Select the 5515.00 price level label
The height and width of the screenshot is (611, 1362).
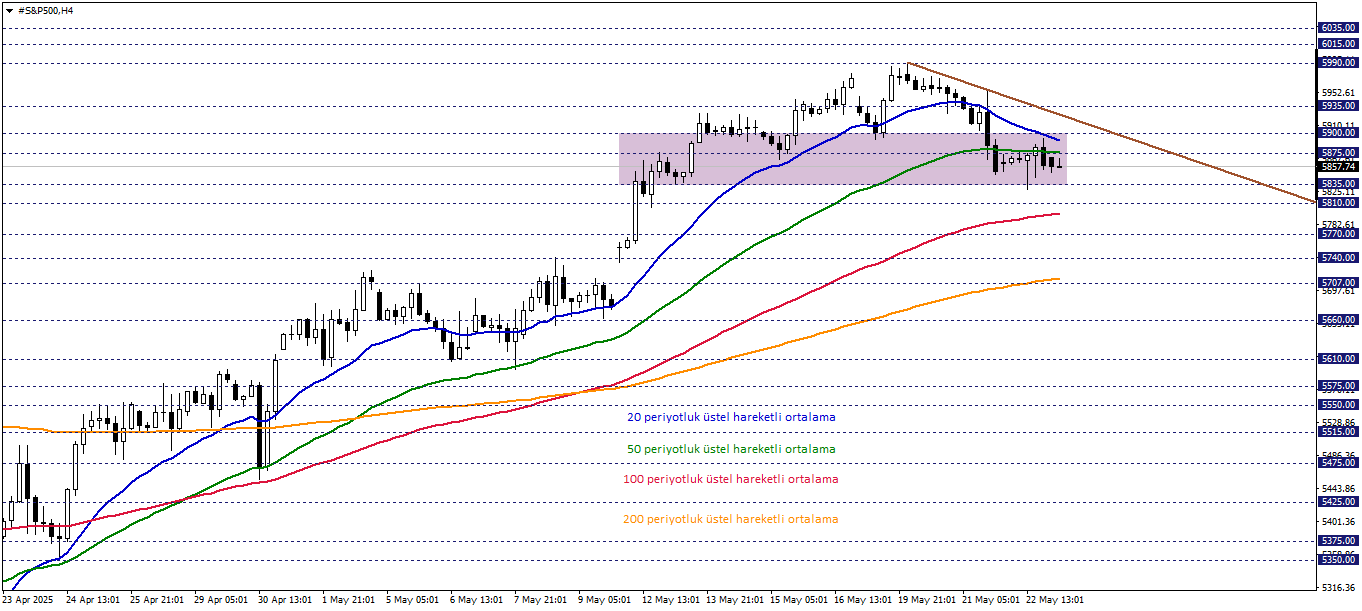[x=1338, y=431]
